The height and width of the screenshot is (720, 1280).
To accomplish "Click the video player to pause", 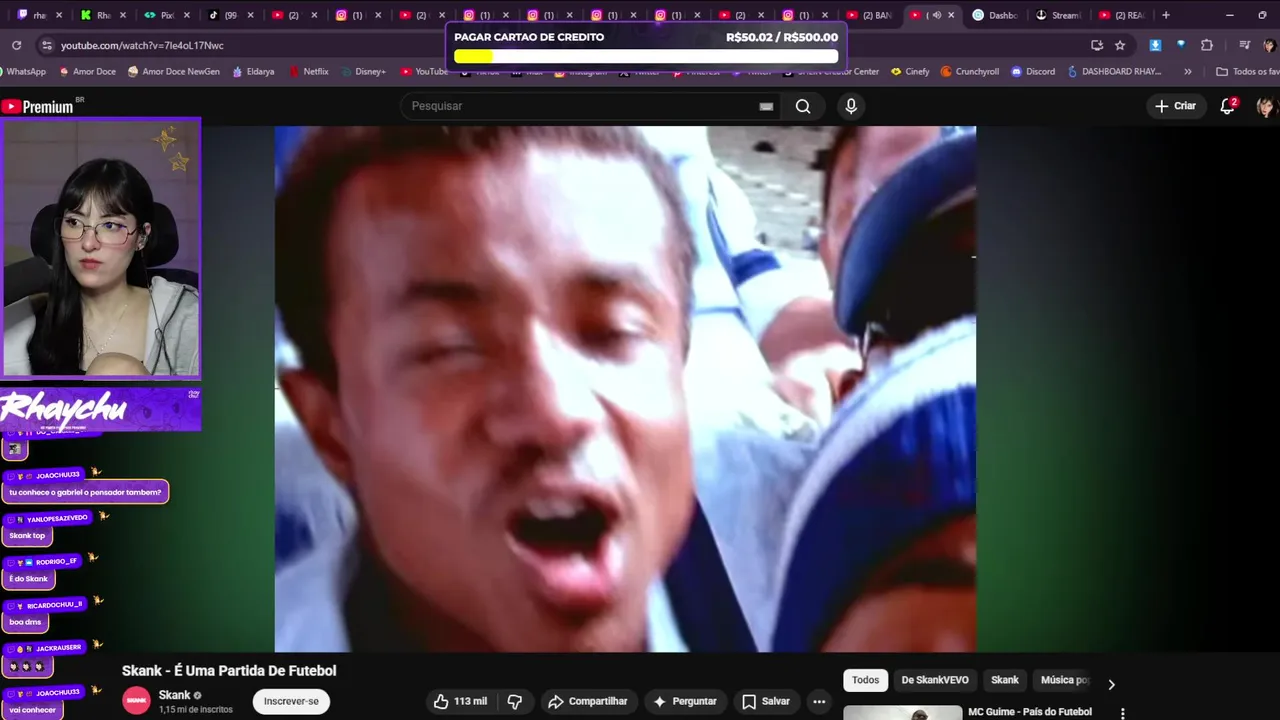I will pos(625,389).
